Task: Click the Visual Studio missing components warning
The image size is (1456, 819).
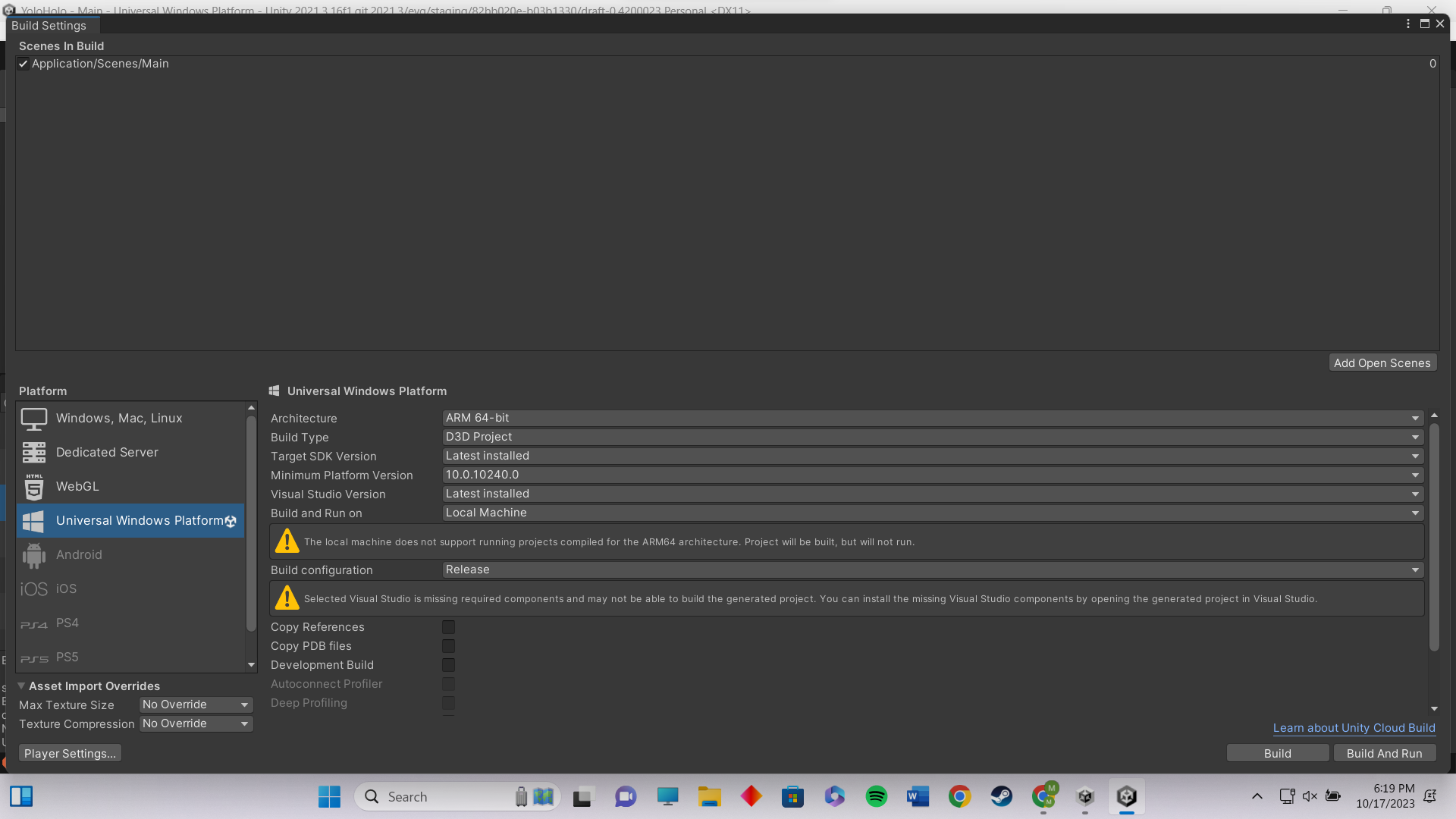Action: (x=847, y=599)
